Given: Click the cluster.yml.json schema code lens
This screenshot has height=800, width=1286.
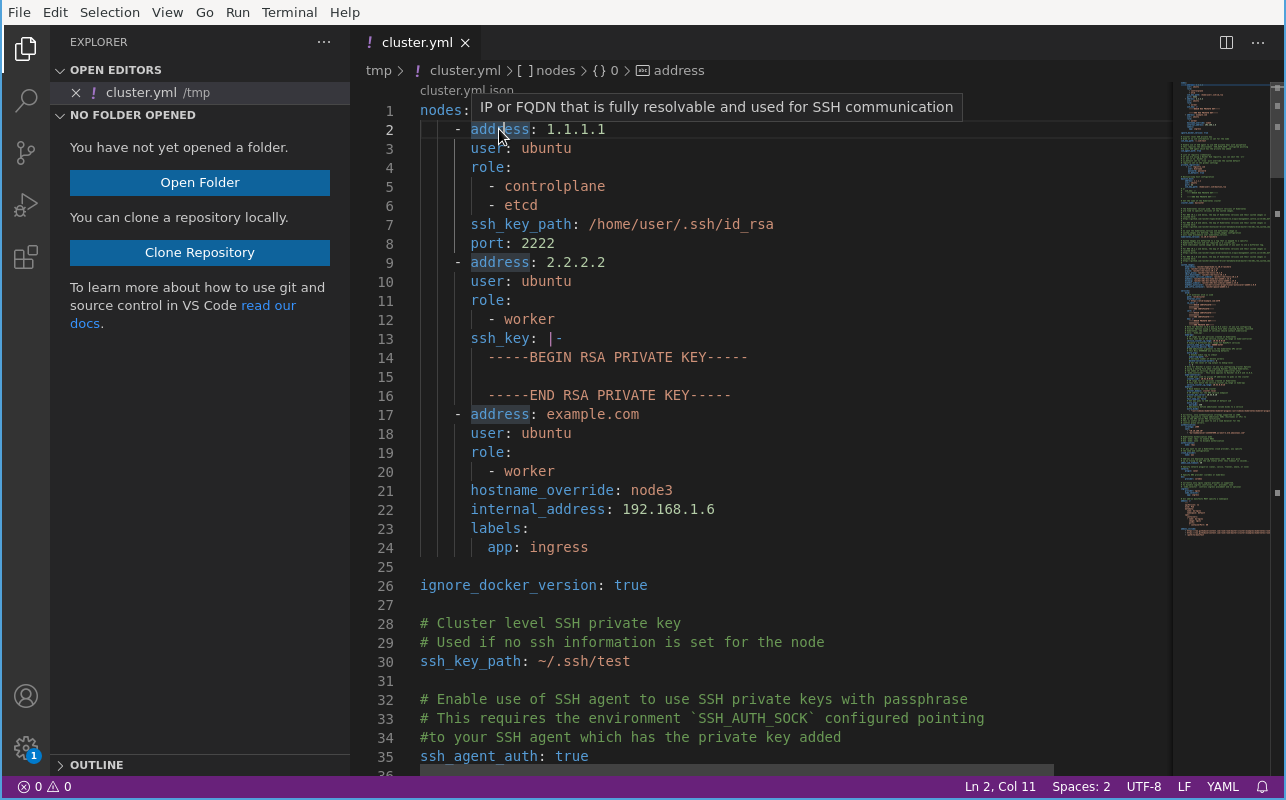Looking at the screenshot, I should tap(467, 91).
